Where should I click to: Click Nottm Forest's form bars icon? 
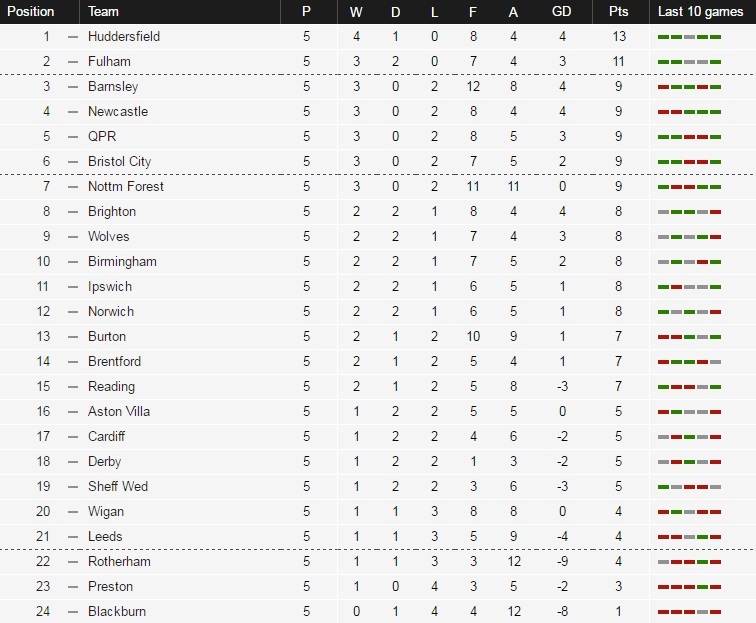click(x=689, y=187)
